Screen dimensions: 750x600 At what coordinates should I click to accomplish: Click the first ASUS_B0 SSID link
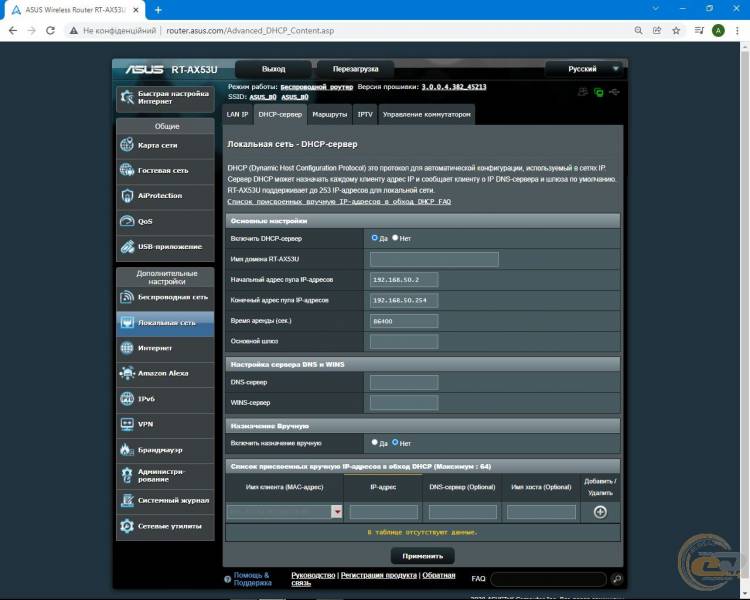[263, 97]
